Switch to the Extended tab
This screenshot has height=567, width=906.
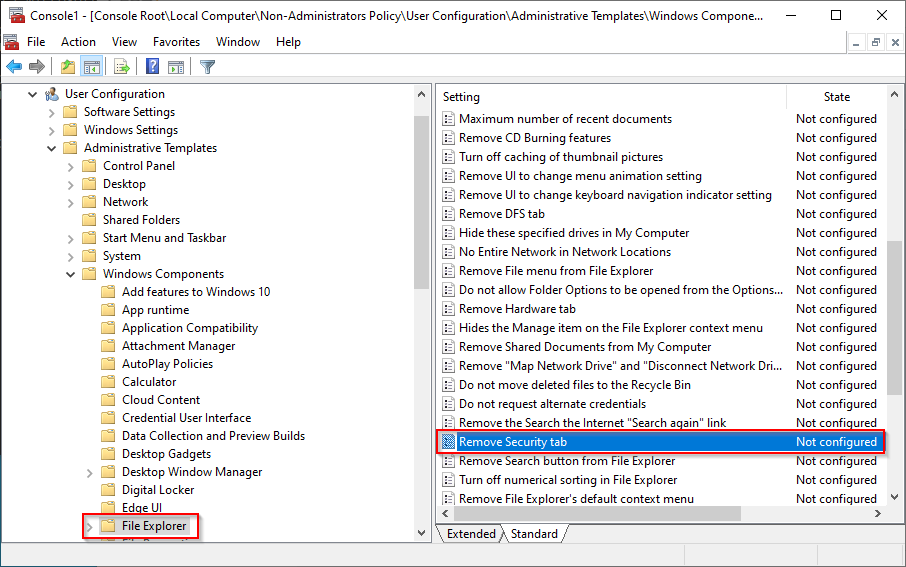coord(469,534)
